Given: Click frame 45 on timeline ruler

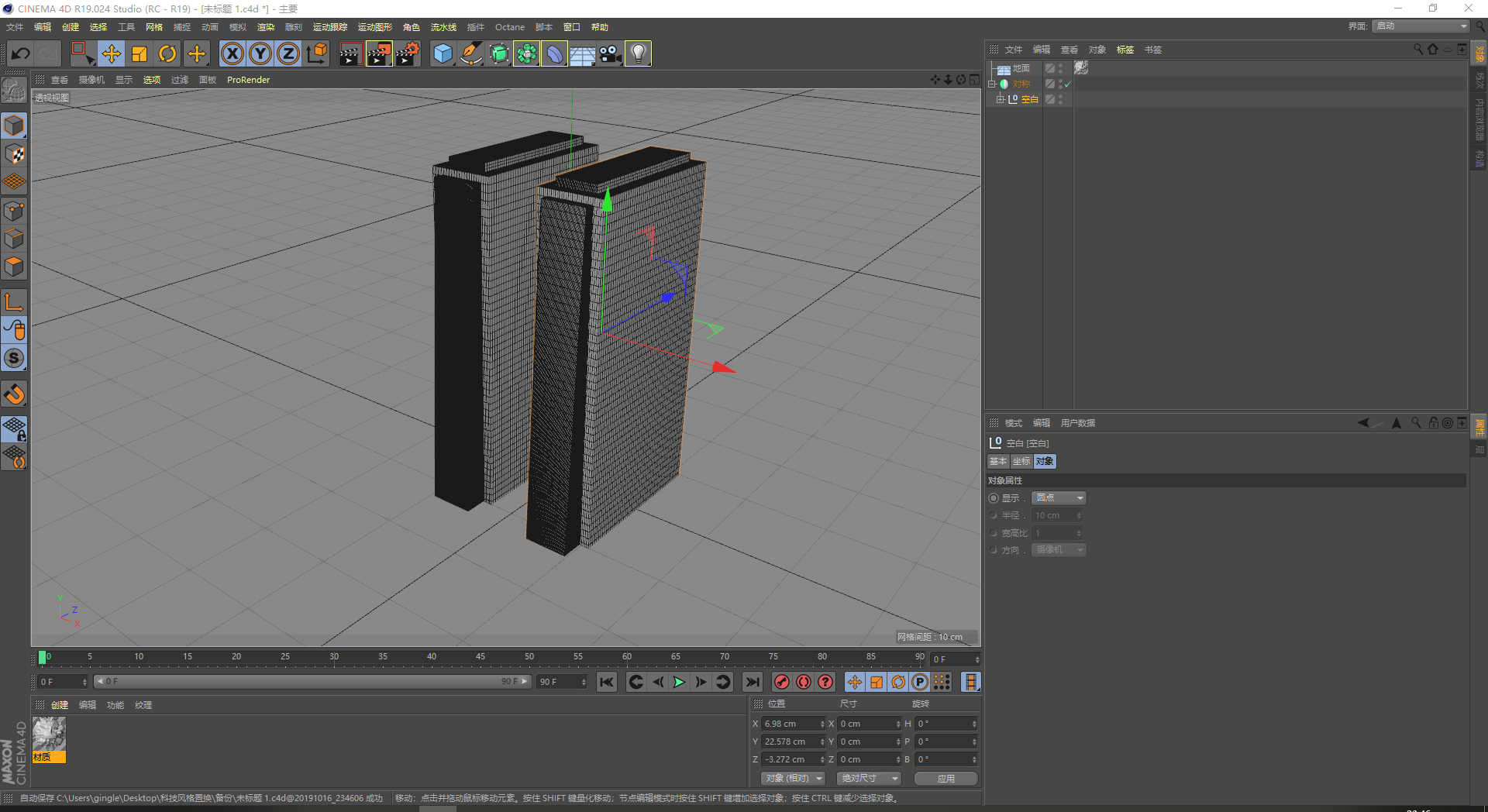Looking at the screenshot, I should tap(480, 657).
